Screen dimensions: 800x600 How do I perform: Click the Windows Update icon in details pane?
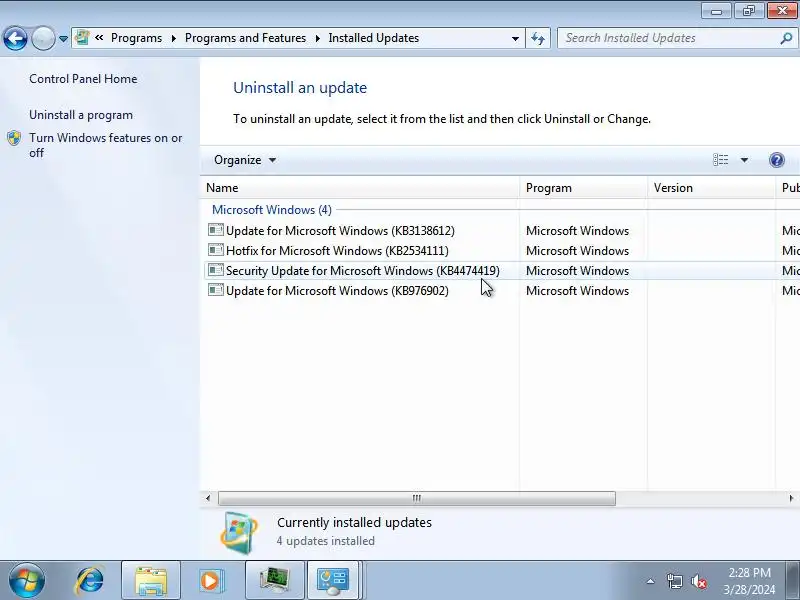pos(238,533)
